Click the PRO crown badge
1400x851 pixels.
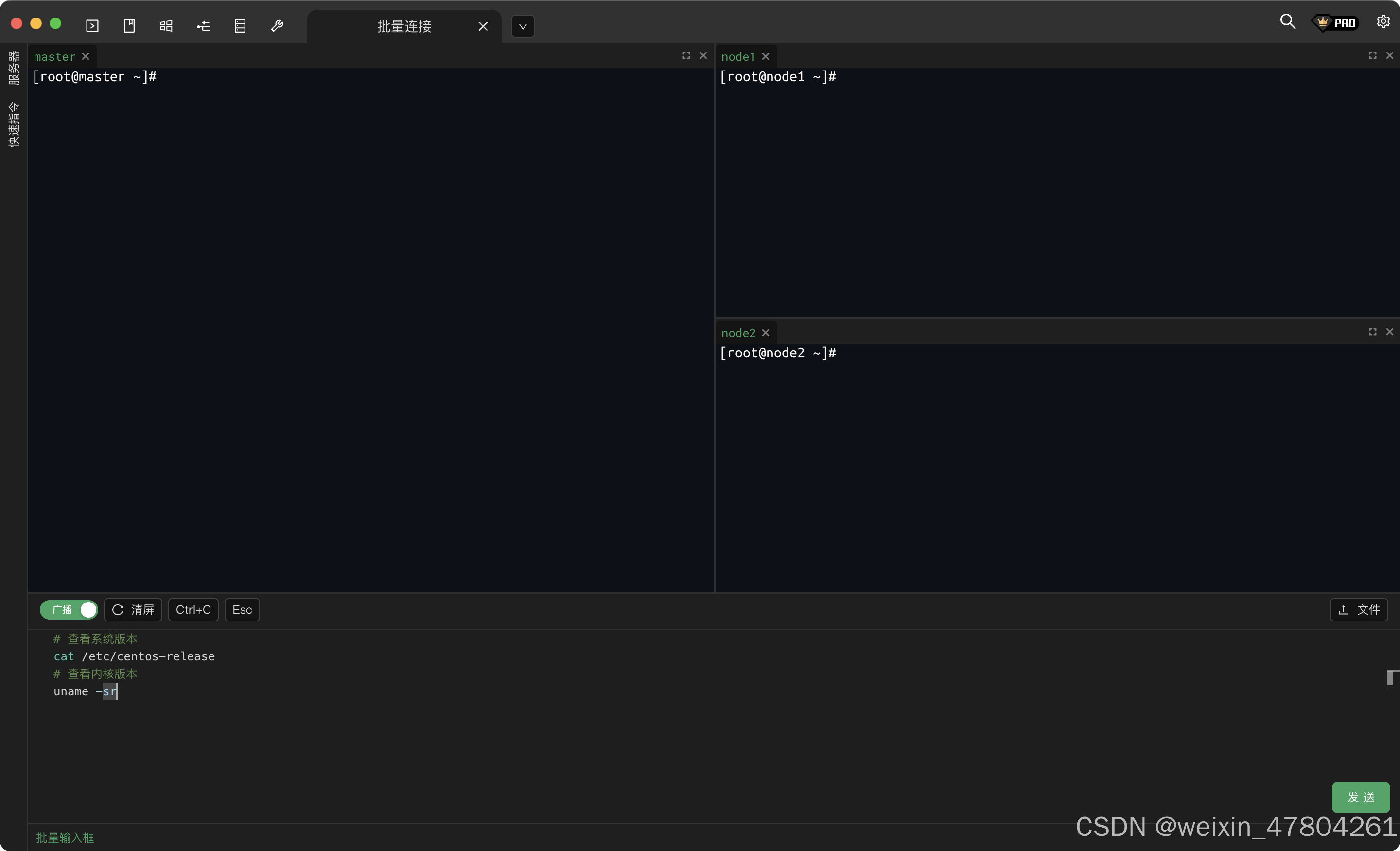(1335, 23)
